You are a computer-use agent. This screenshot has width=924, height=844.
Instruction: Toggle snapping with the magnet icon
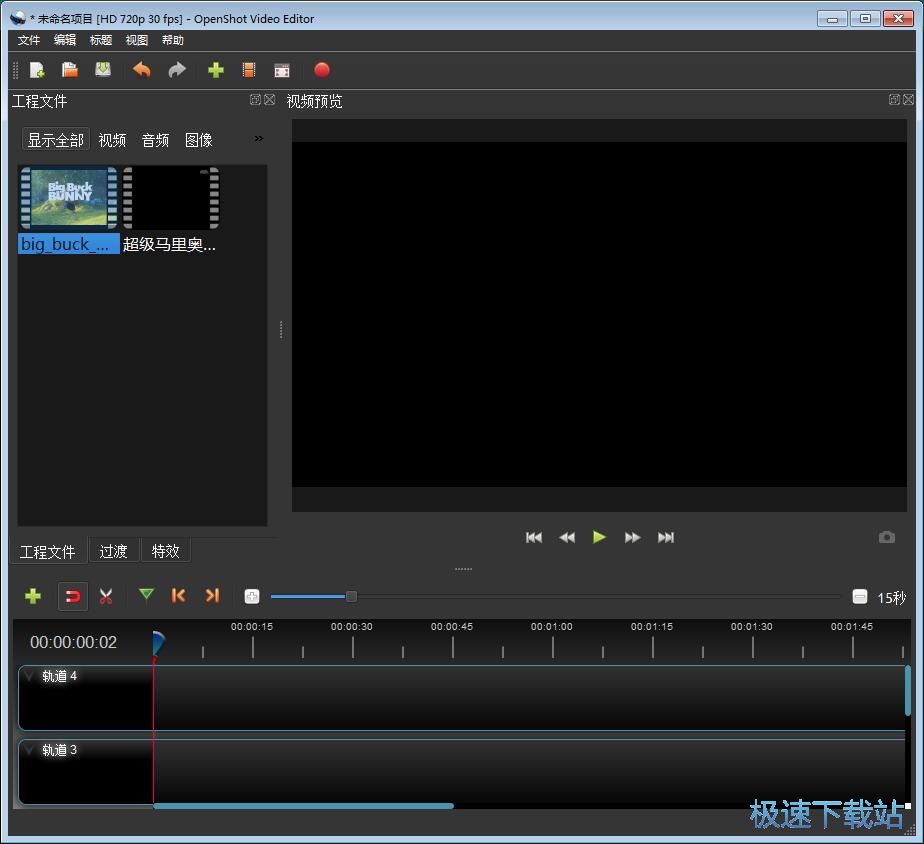pos(72,596)
